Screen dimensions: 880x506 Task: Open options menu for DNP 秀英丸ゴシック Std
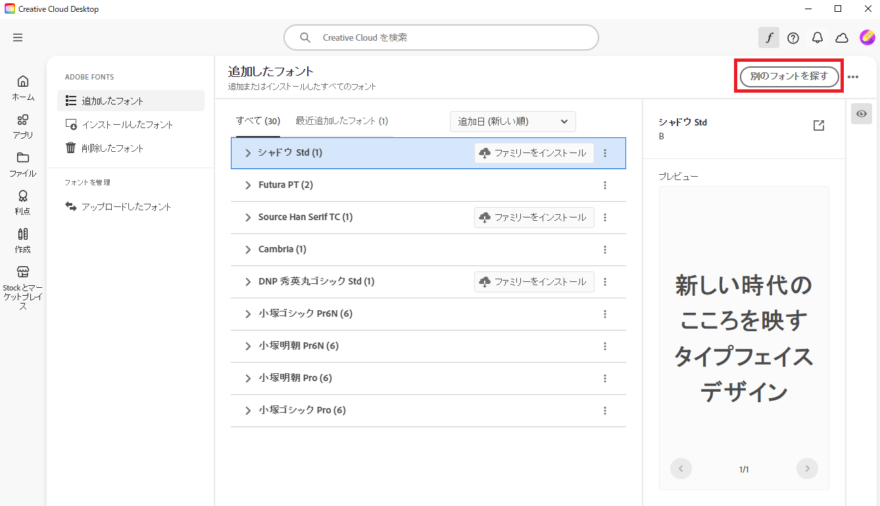pos(605,282)
